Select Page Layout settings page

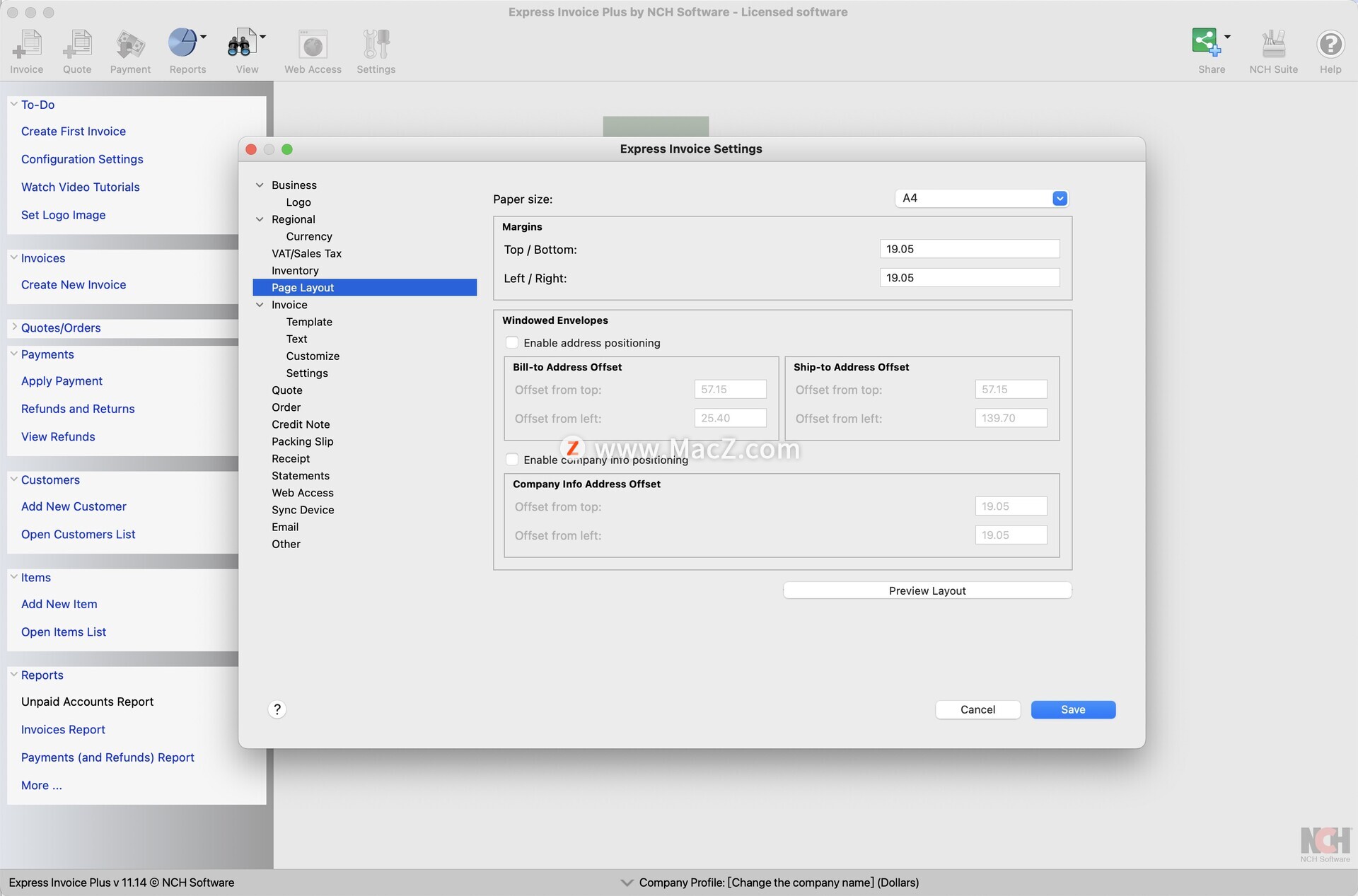(x=364, y=288)
